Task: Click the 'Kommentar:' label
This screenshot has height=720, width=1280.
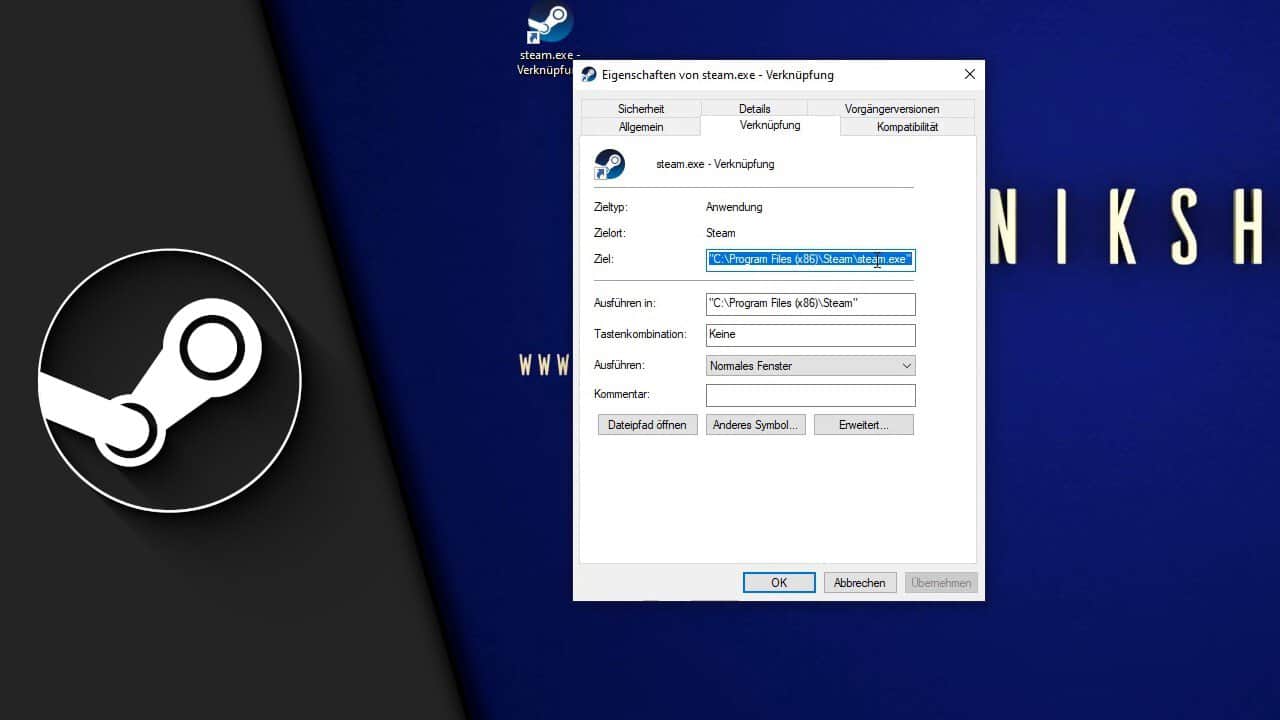Action: 622,395
